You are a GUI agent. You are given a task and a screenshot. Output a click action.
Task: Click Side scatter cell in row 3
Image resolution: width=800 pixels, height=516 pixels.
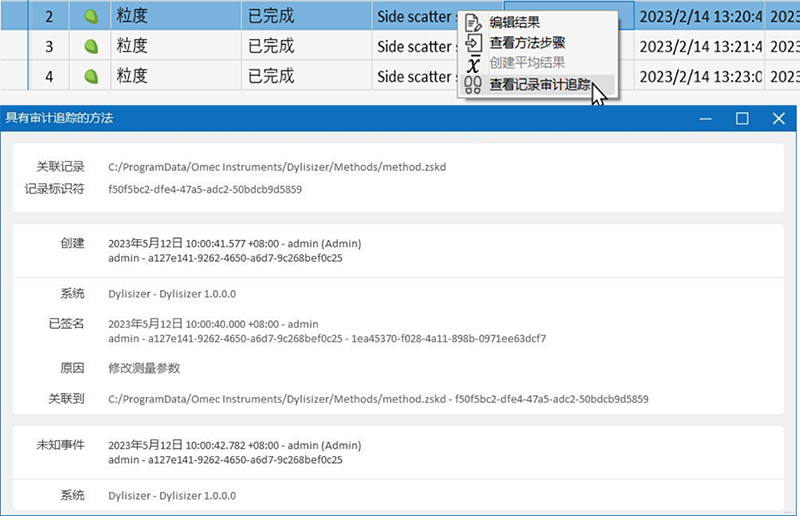point(416,46)
